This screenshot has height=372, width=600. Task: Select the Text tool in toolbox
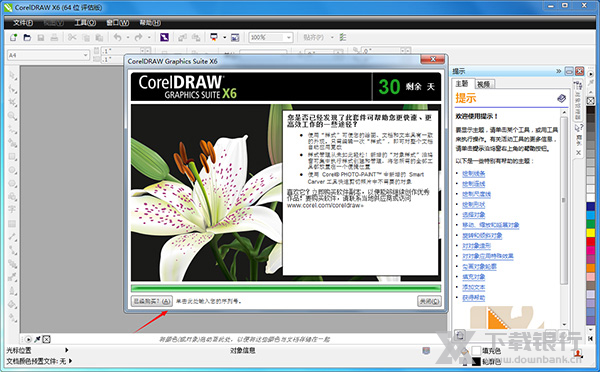pyautogui.click(x=13, y=210)
